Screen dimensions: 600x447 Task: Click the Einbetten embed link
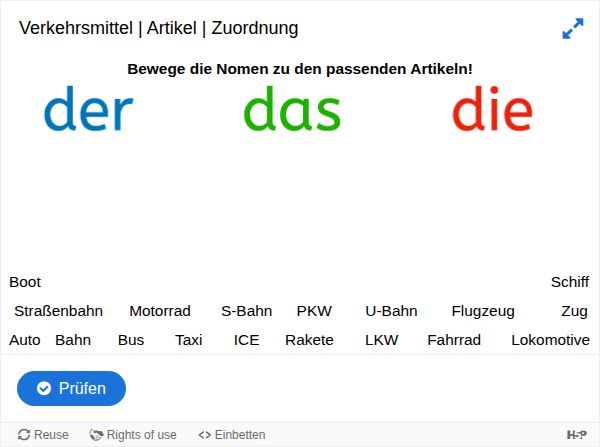232,435
